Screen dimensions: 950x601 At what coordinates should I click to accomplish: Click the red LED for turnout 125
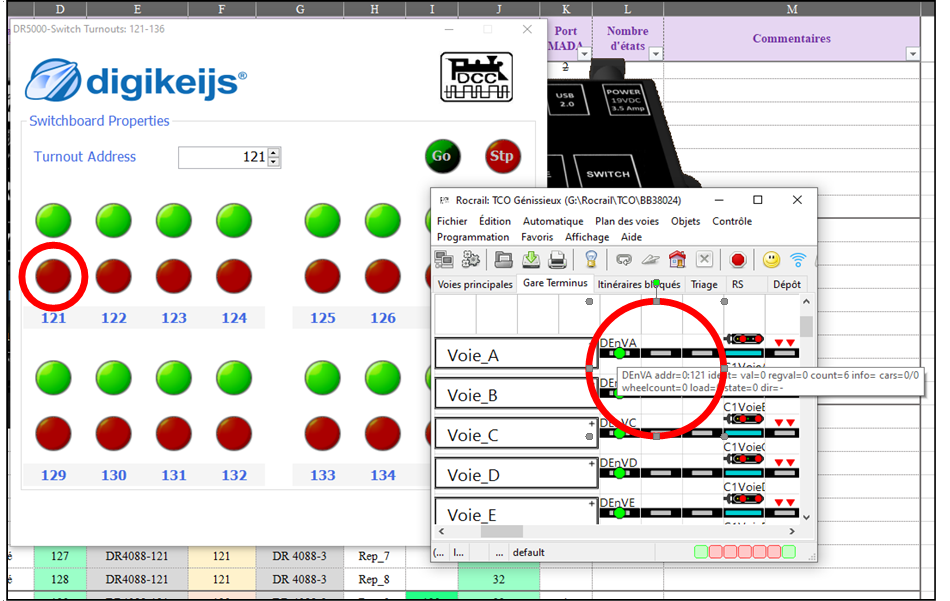tap(322, 276)
